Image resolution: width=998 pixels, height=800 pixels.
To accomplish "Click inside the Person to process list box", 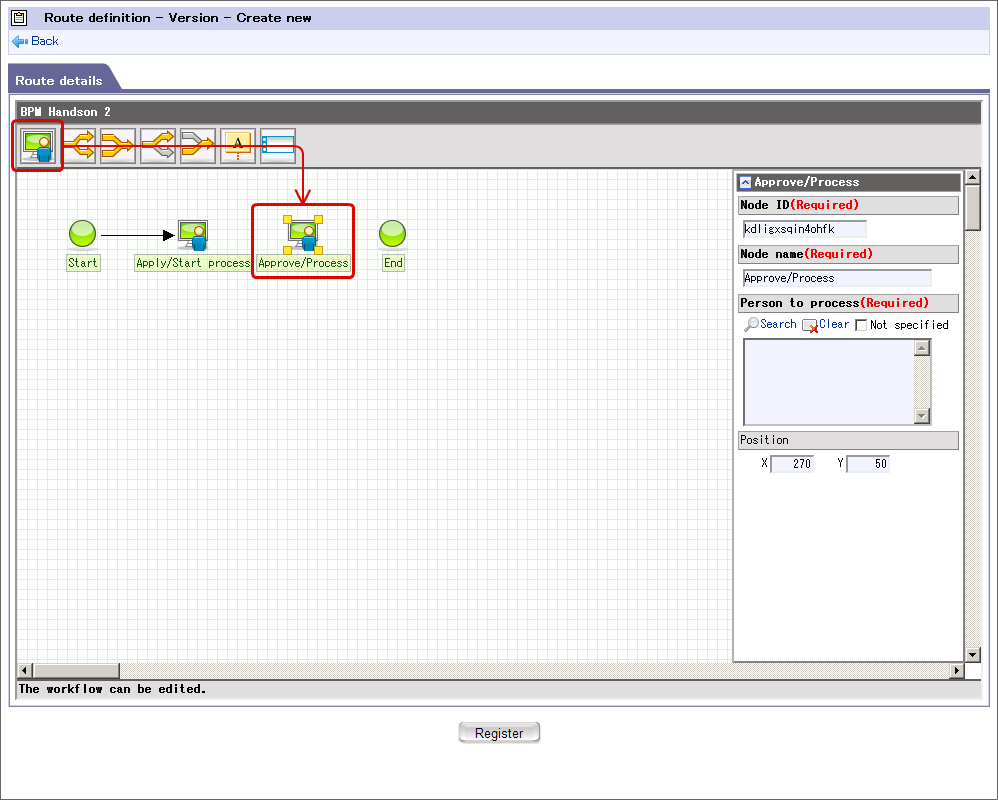I will point(829,382).
